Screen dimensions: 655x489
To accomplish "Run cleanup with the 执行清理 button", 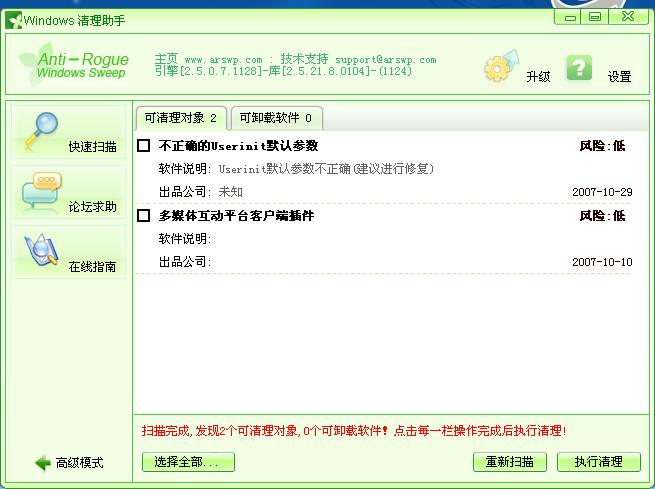I will (x=597, y=462).
